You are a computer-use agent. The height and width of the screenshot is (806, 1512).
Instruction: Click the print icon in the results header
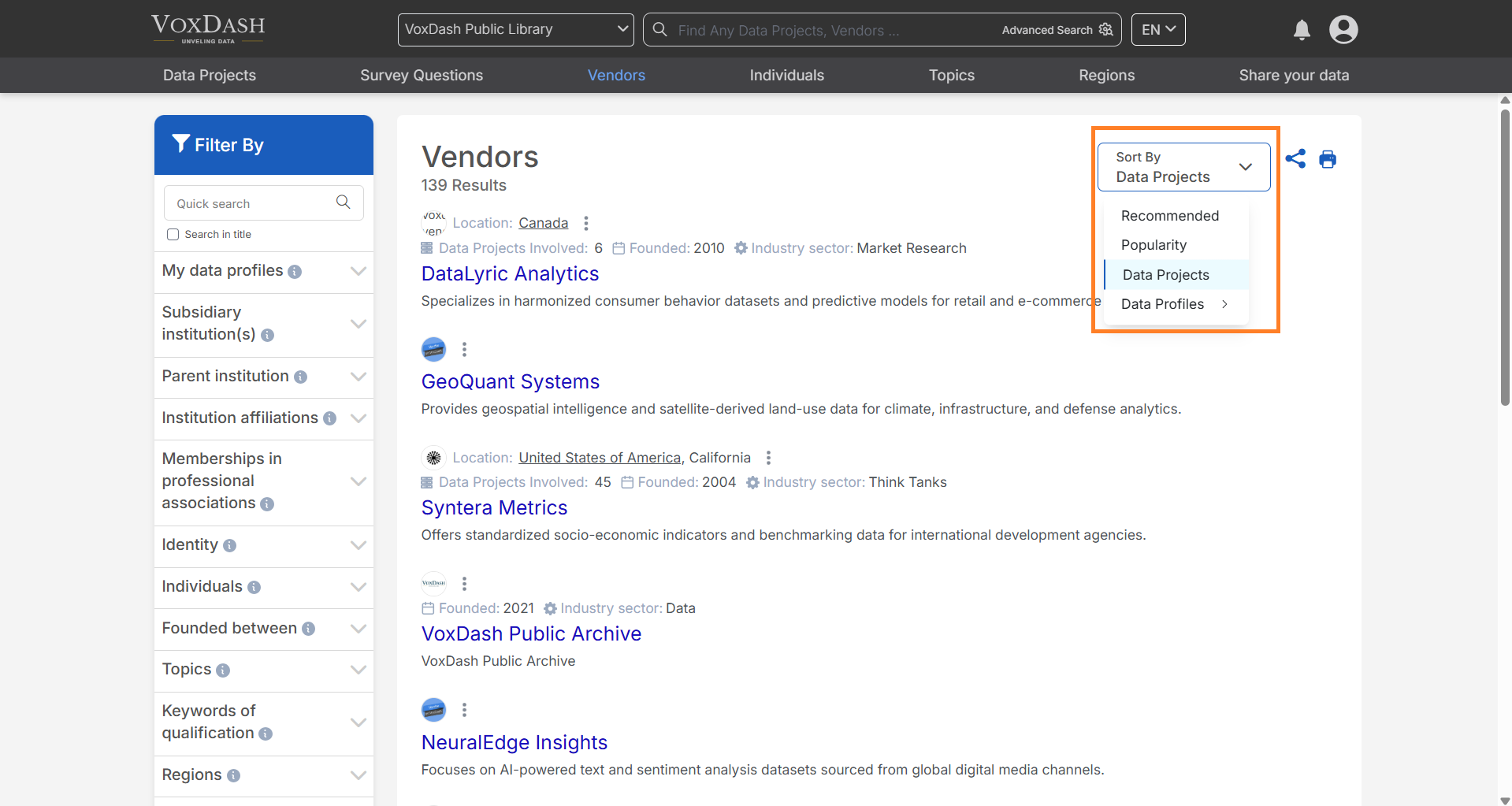(x=1328, y=158)
